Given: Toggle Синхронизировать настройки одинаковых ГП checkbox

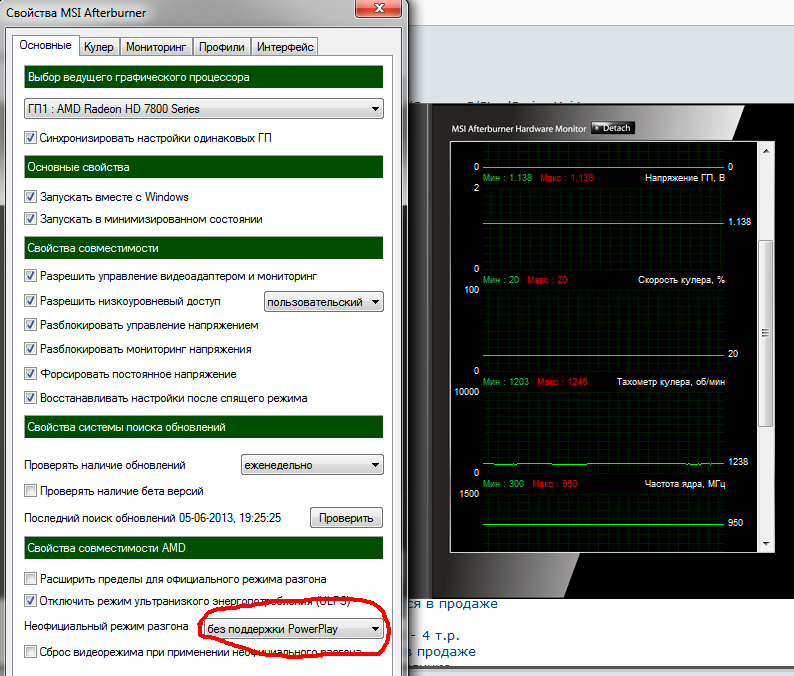Looking at the screenshot, I should coord(30,138).
